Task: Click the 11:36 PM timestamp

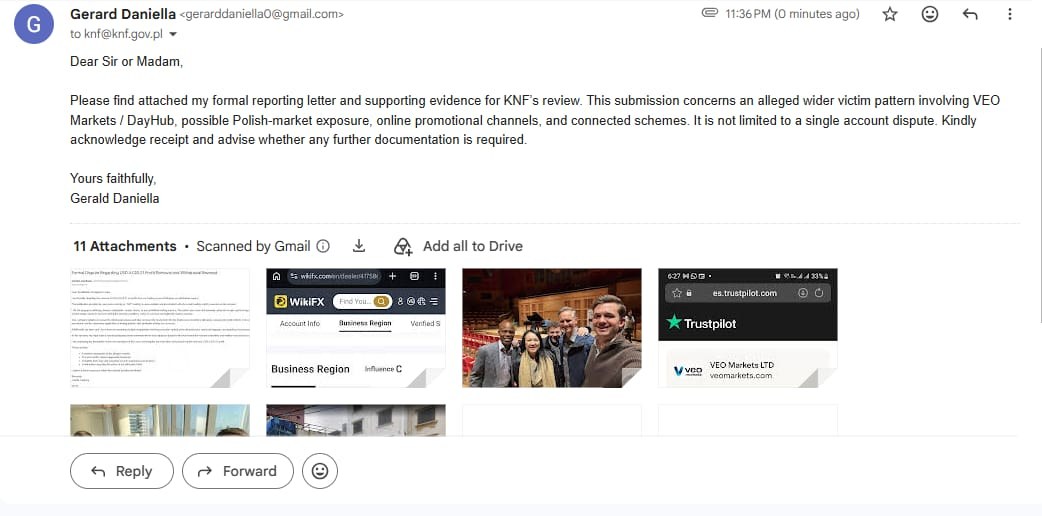Action: point(792,14)
